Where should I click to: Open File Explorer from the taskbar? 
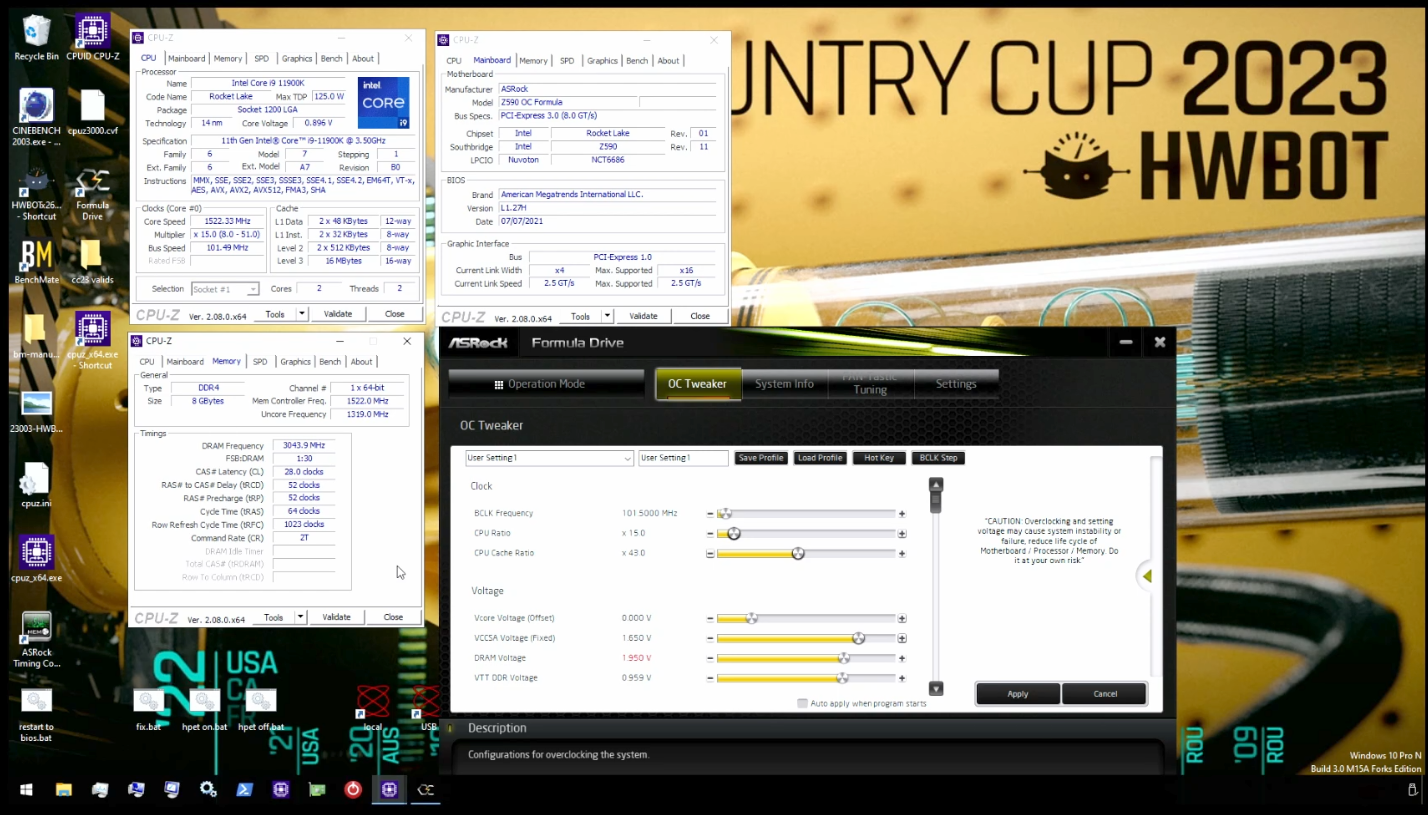(63, 790)
